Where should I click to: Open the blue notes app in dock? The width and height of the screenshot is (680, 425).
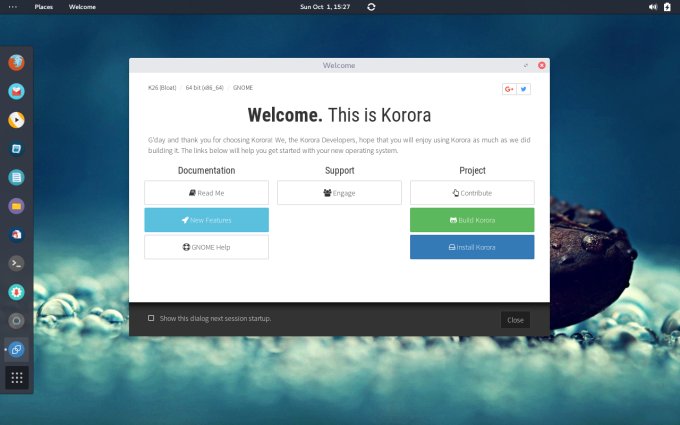[x=16, y=149]
